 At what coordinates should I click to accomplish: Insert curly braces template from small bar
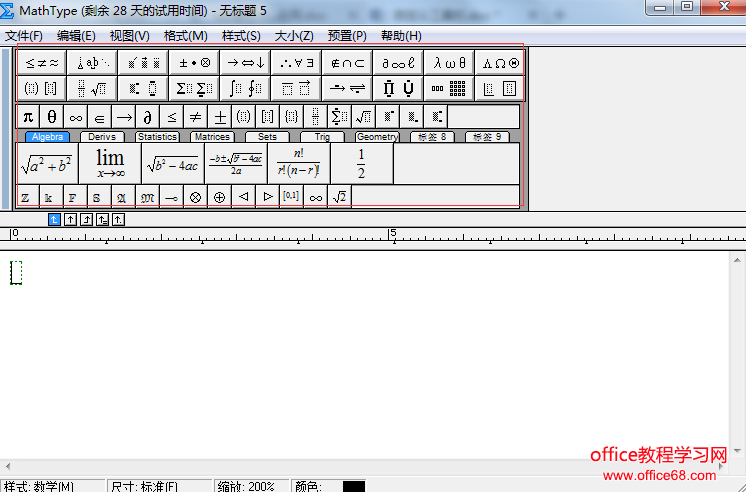point(291,117)
